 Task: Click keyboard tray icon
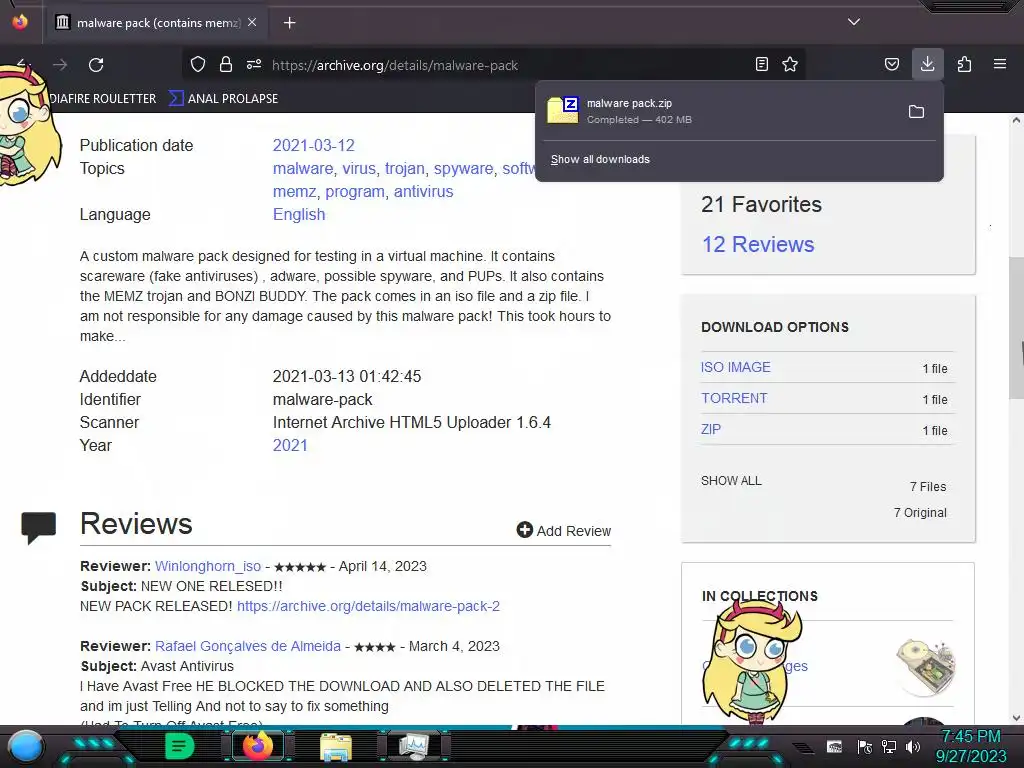point(835,747)
